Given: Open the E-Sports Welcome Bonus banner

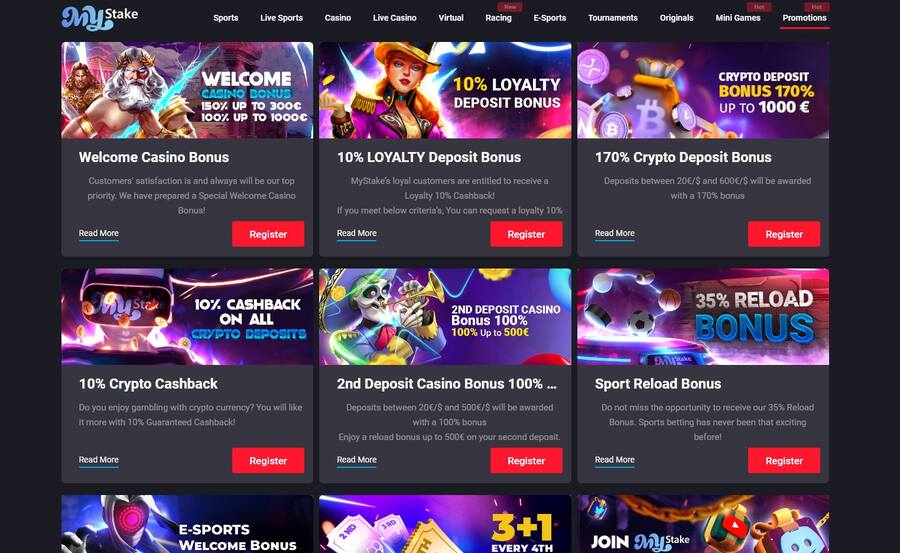Looking at the screenshot, I should click(x=187, y=524).
